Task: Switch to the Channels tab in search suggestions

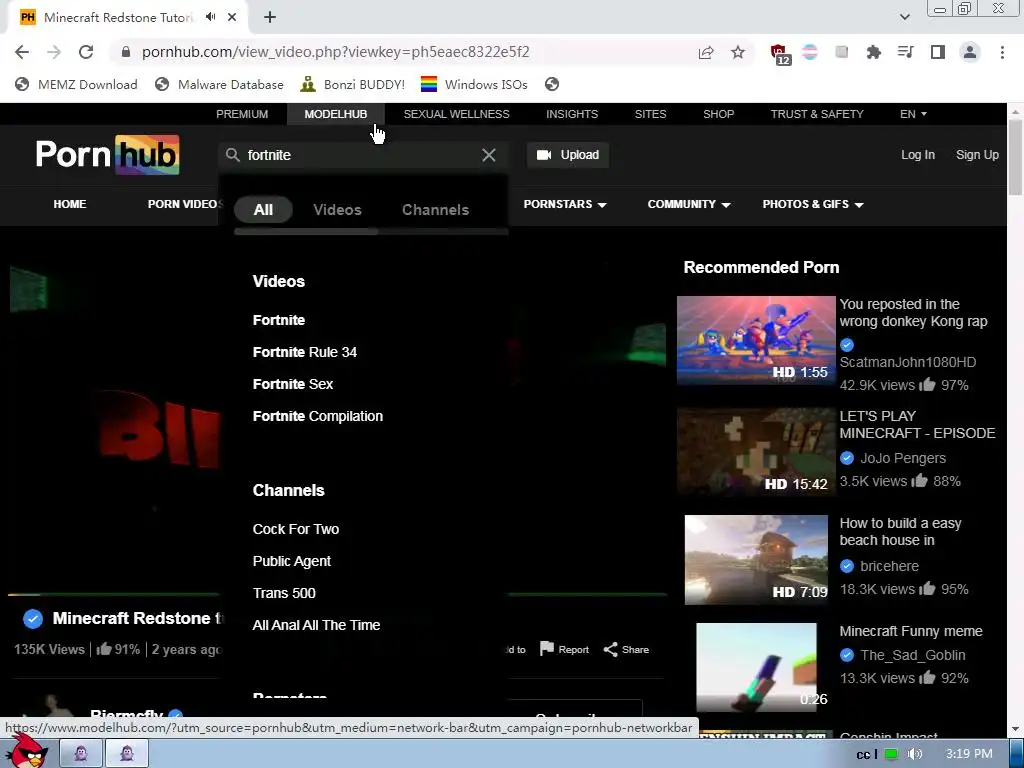Action: tap(436, 210)
